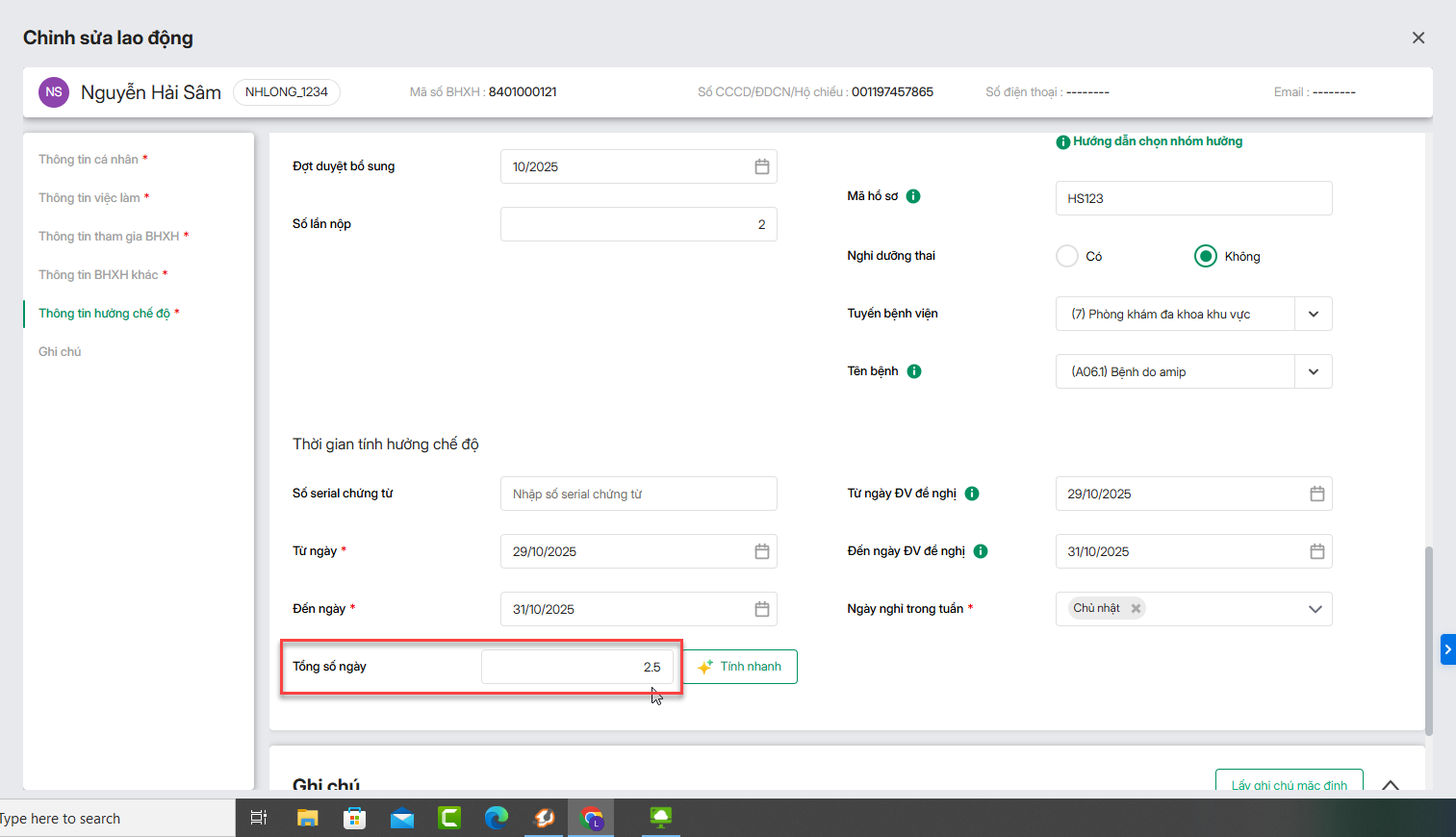1456x837 pixels.
Task: Click info icon next to Mã hồ sơ
Action: [913, 196]
